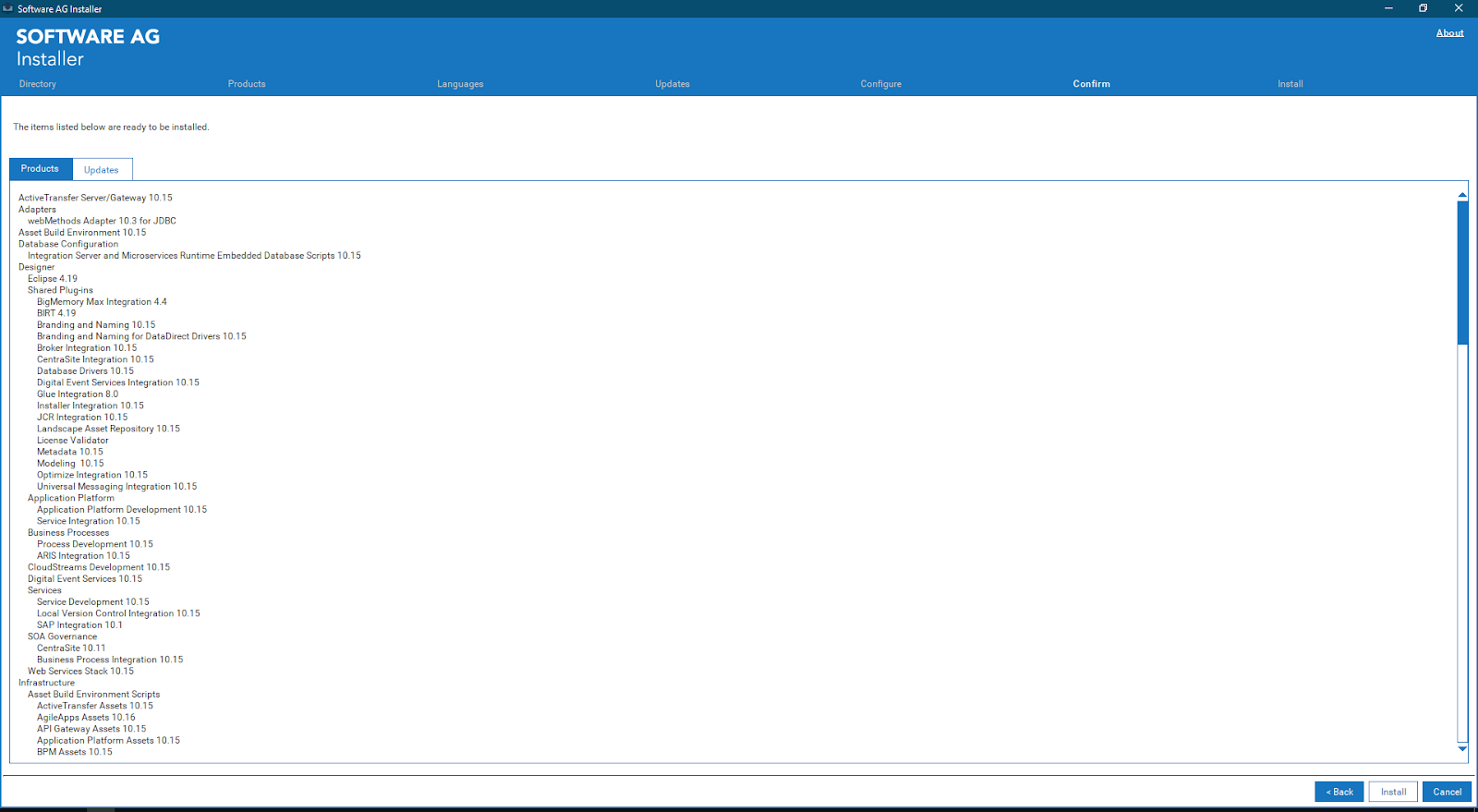Select JCR Integration 10.15
This screenshot has width=1478, height=812.
[x=82, y=418]
